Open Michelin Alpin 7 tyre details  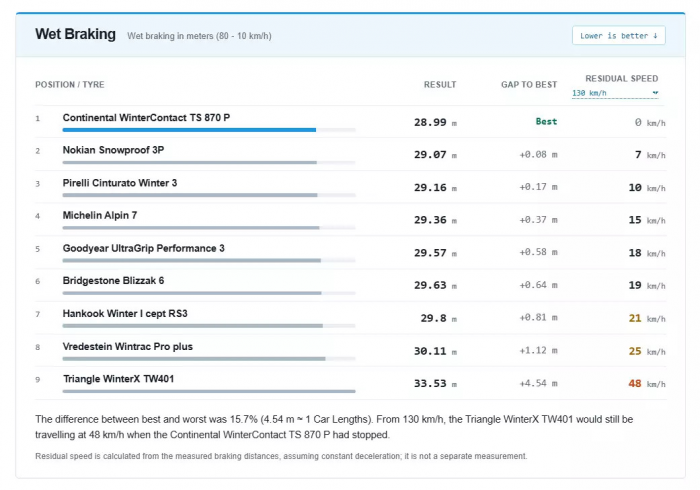pos(100,216)
